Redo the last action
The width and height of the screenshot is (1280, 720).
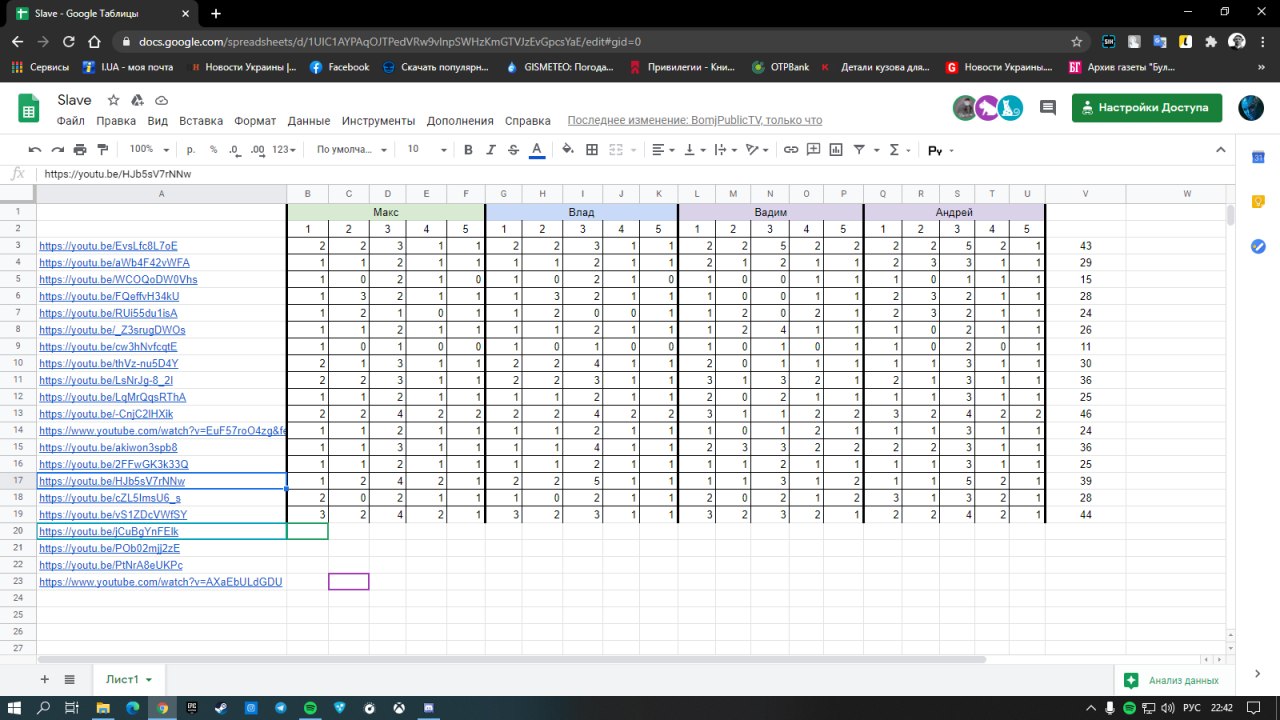click(57, 150)
